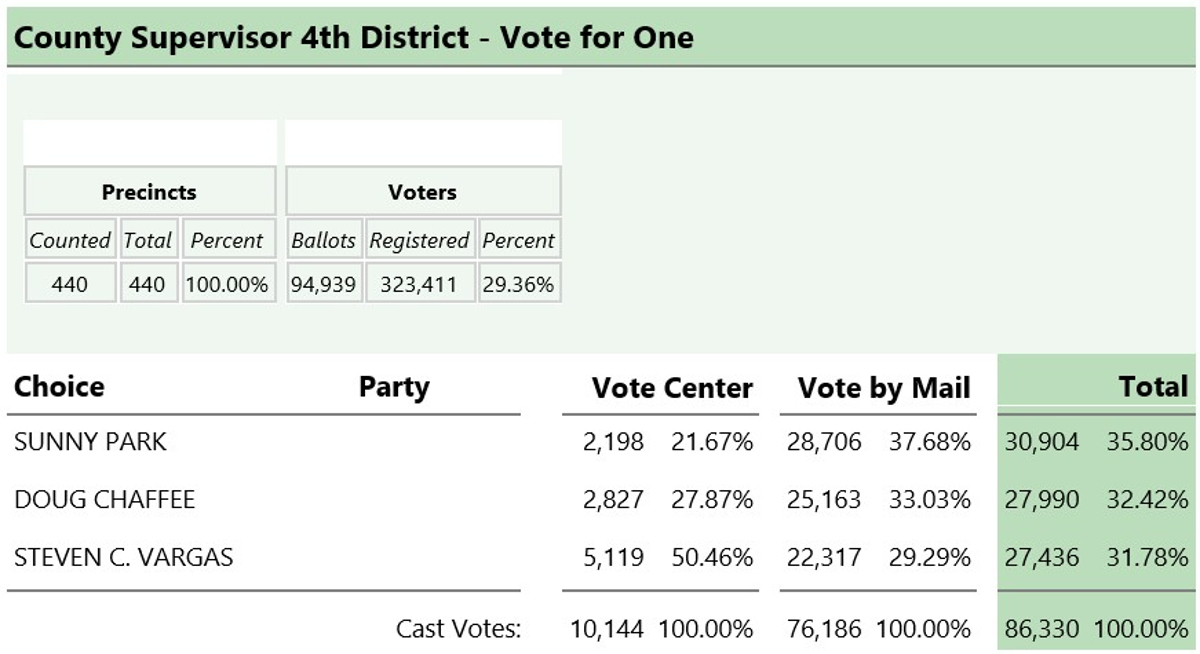Click Doug Chaffee's Vote by Mail count 25,163

pyautogui.click(x=824, y=500)
